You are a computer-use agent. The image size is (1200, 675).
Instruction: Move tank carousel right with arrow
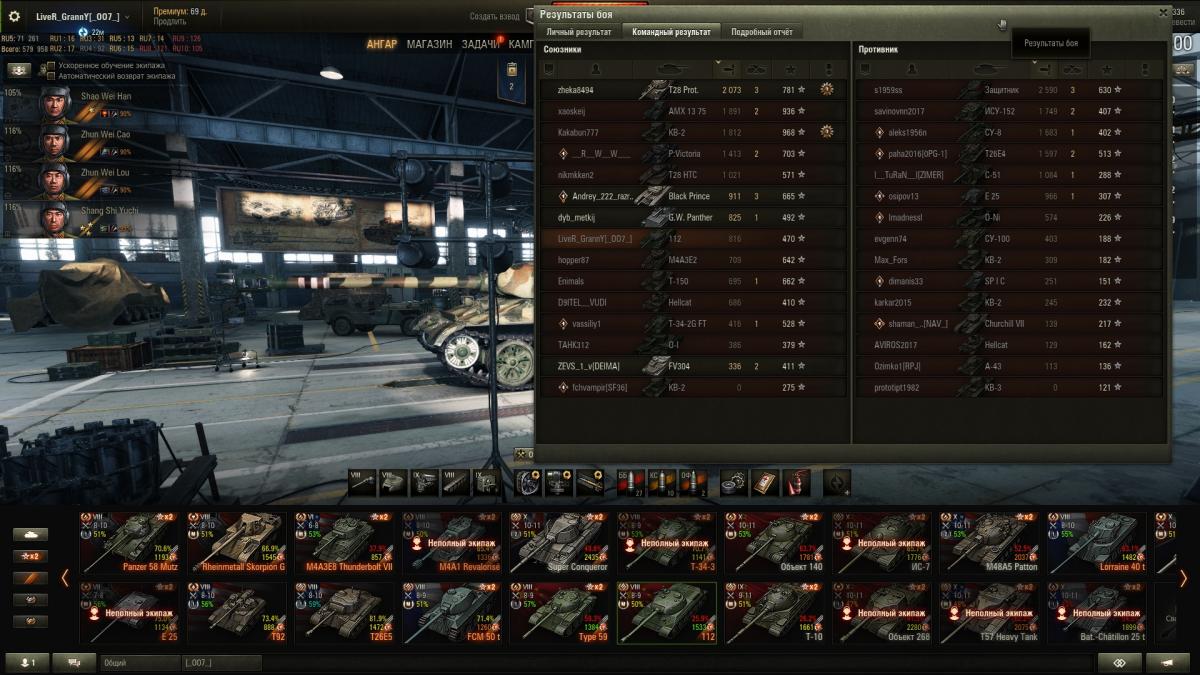1183,578
